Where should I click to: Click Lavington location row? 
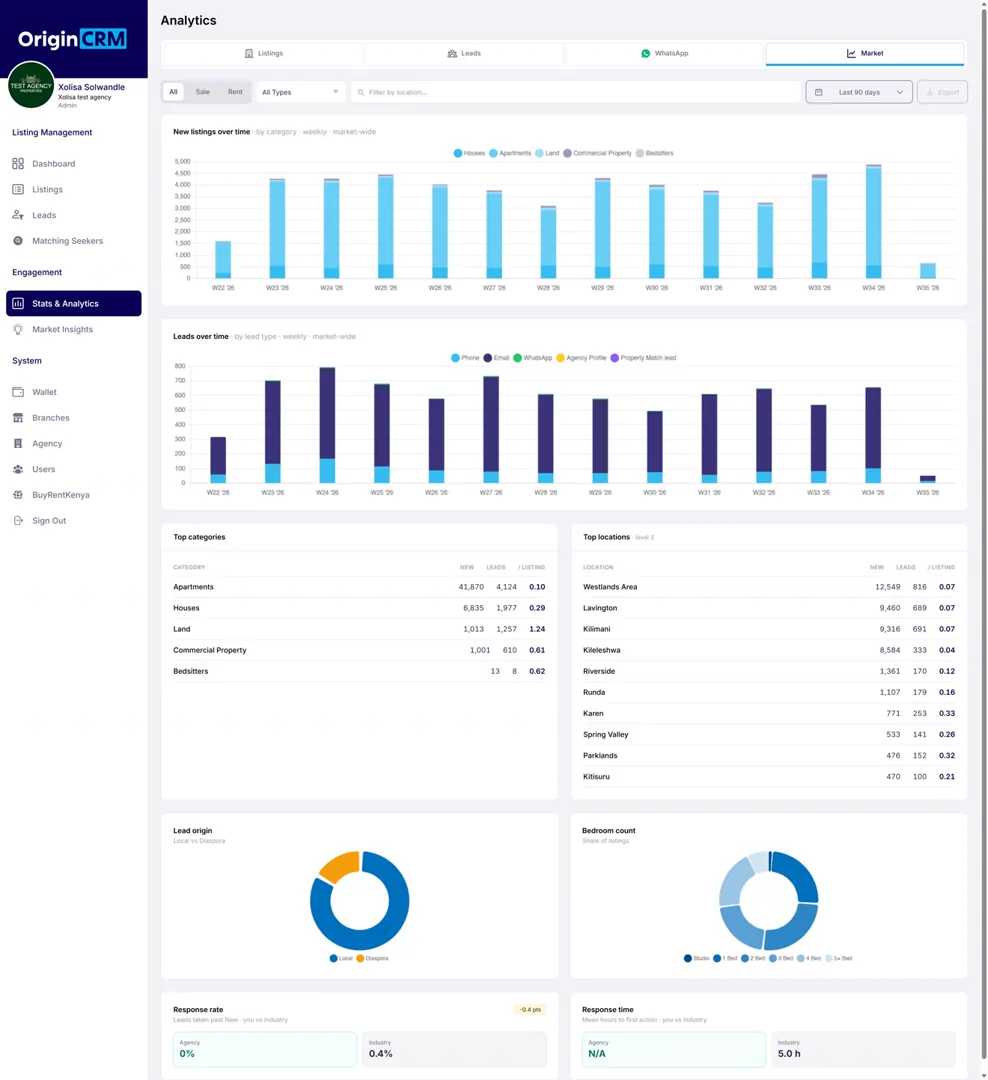(769, 608)
